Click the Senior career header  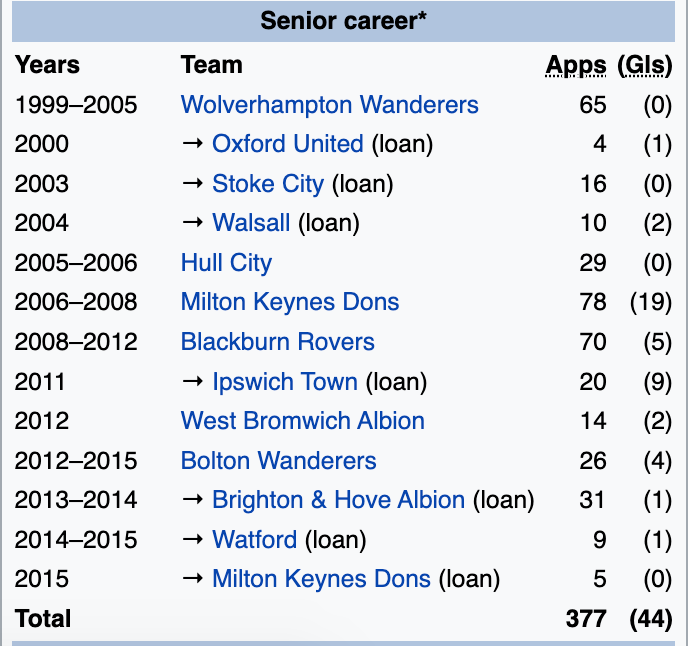pyautogui.click(x=344, y=21)
